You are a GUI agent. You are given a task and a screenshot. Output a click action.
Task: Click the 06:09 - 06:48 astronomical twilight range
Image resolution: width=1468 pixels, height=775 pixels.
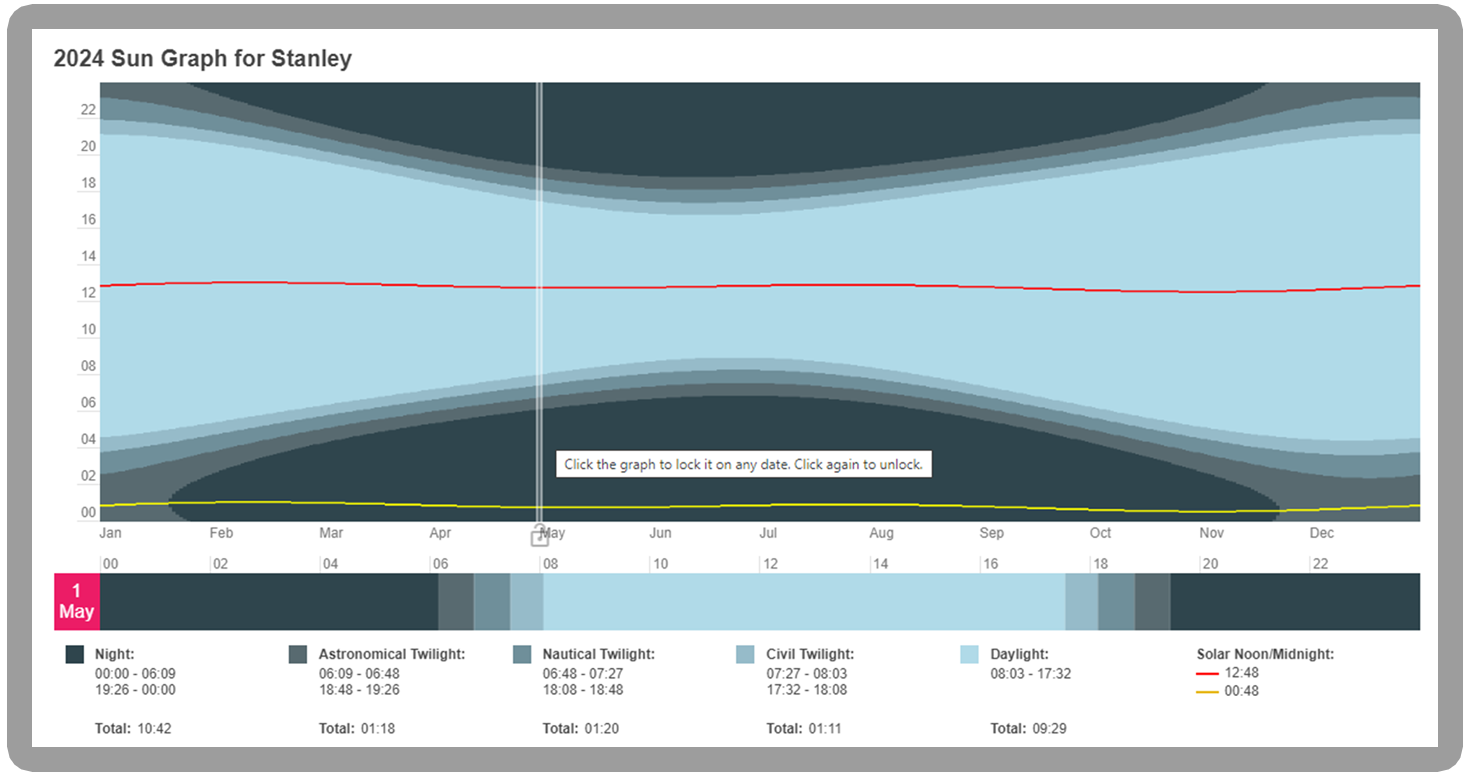(359, 674)
